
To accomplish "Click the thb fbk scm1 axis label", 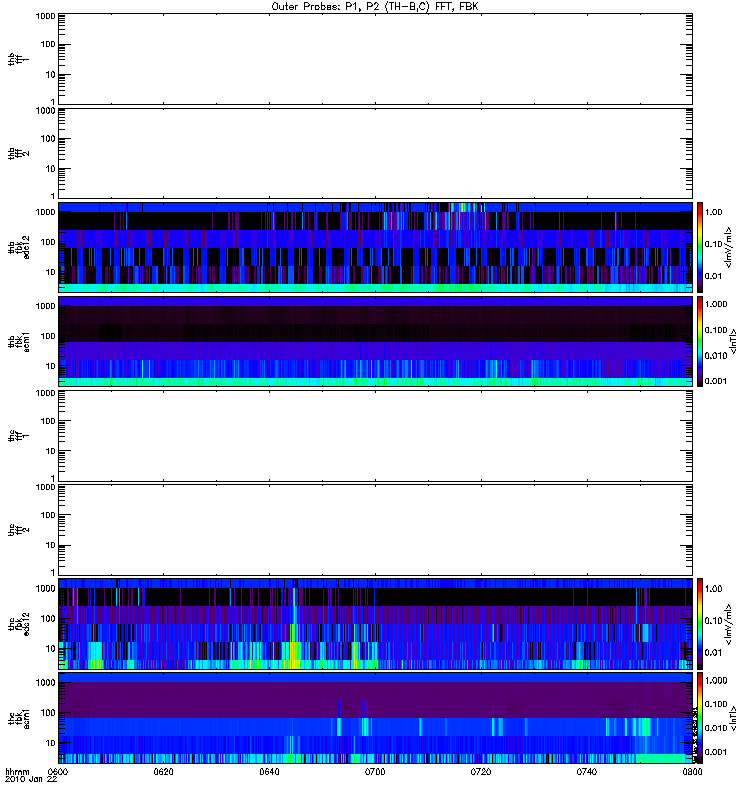I will [18, 342].
